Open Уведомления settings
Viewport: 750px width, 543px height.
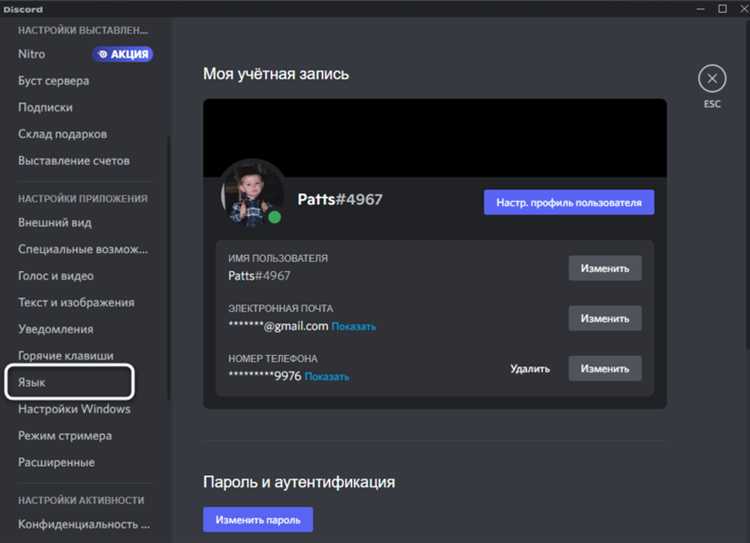pyautogui.click(x=55, y=329)
